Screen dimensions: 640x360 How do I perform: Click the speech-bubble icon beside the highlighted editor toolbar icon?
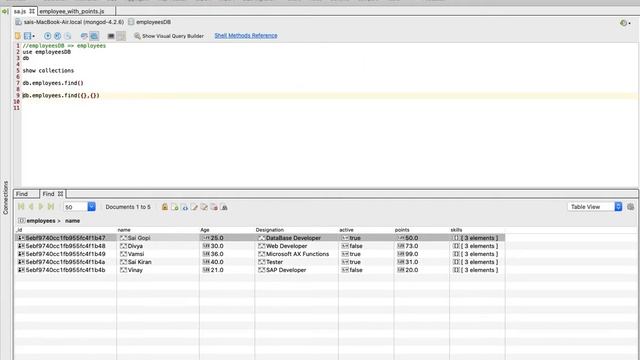coord(84,36)
